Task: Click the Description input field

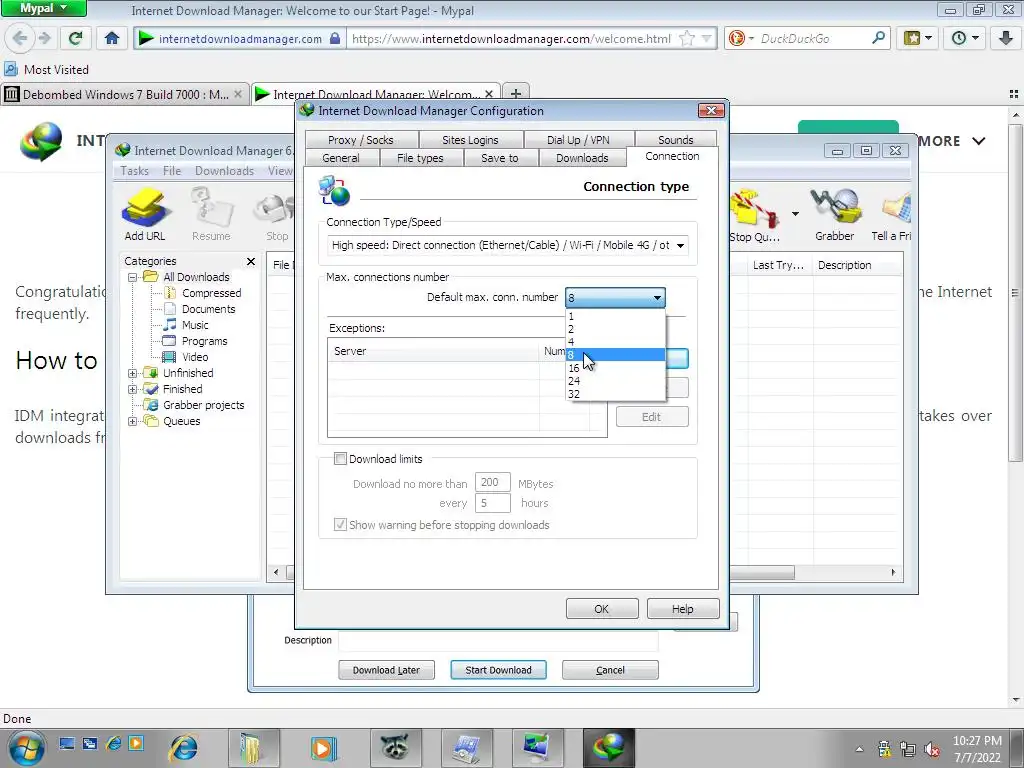Action: coord(498,641)
